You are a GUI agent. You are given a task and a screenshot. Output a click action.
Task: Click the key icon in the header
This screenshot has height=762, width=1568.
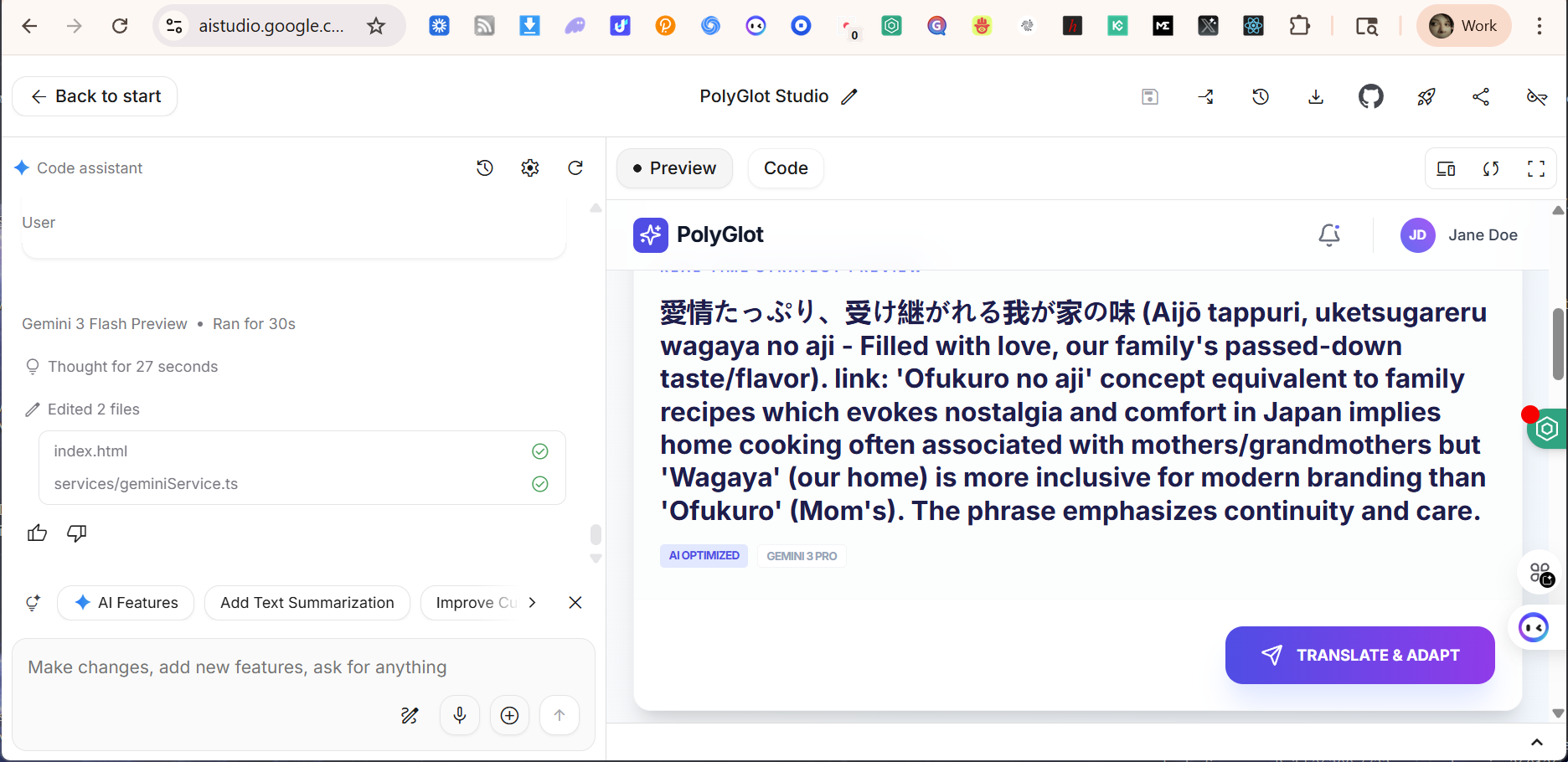pos(1537,97)
